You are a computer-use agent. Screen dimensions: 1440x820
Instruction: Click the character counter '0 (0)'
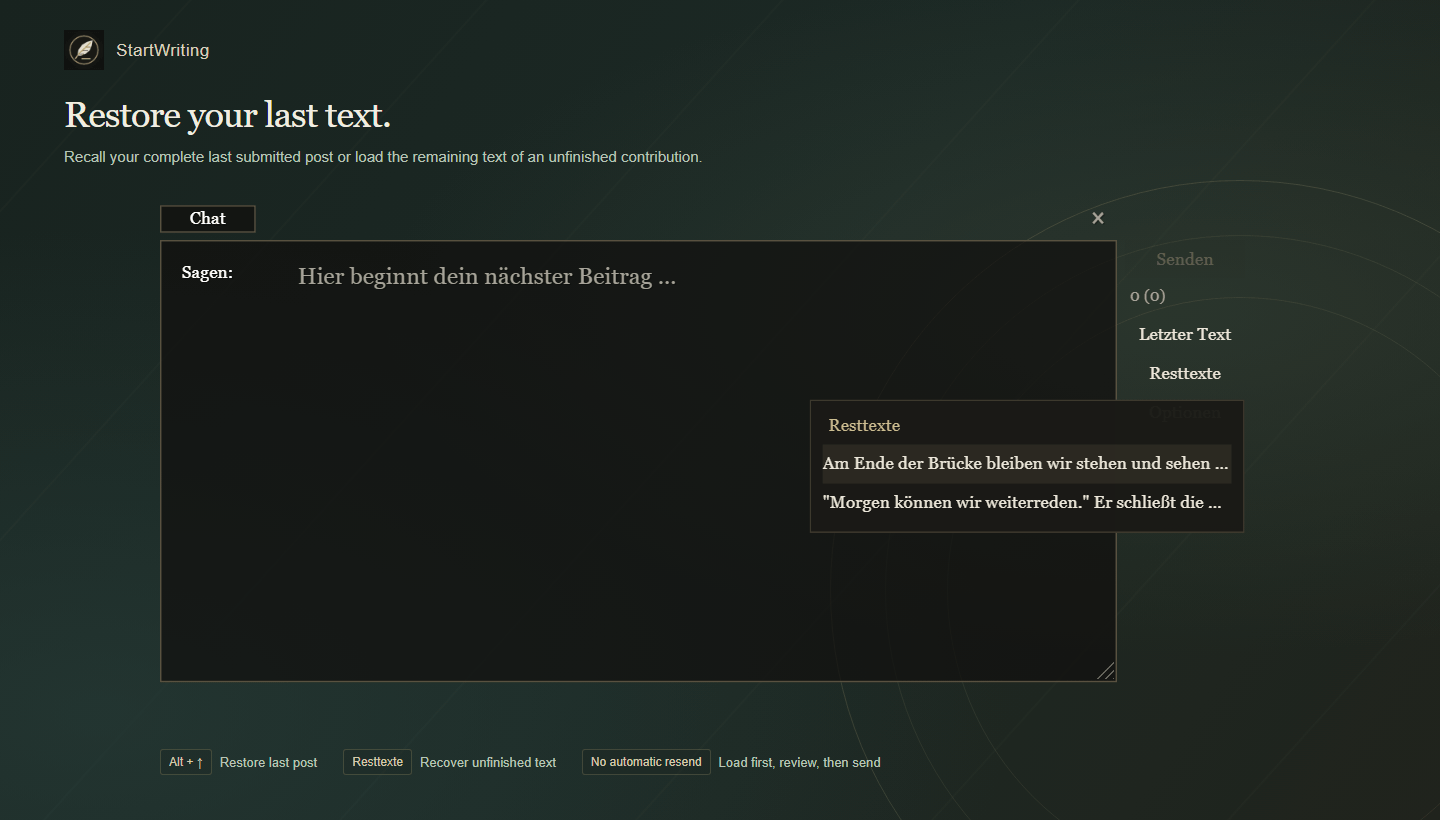click(1148, 296)
